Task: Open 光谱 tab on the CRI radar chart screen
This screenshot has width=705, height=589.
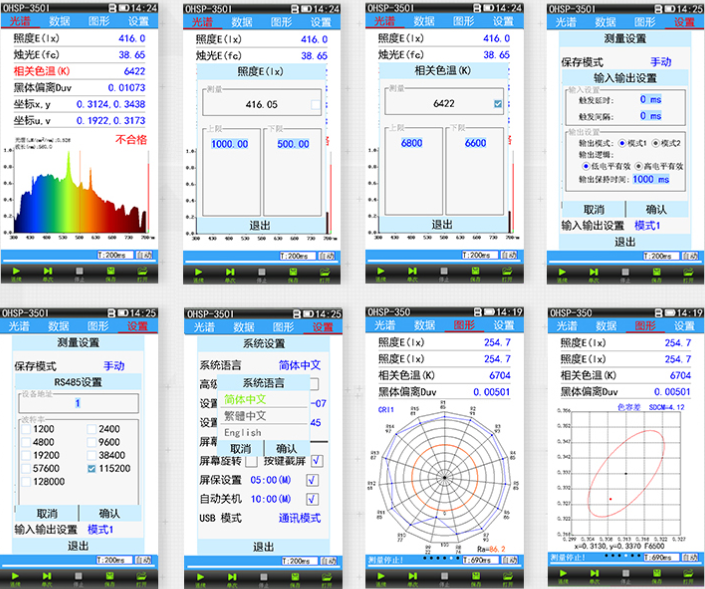Action: (385, 325)
